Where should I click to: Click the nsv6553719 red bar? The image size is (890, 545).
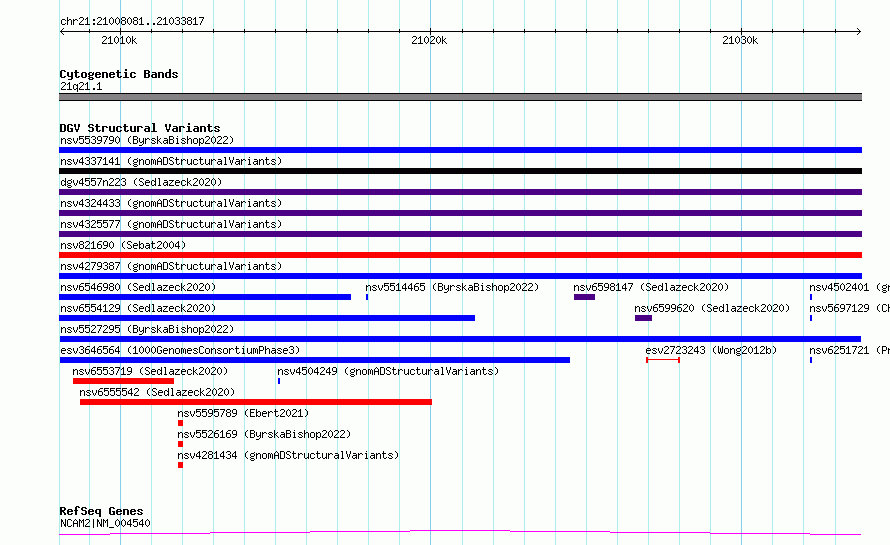click(x=123, y=381)
